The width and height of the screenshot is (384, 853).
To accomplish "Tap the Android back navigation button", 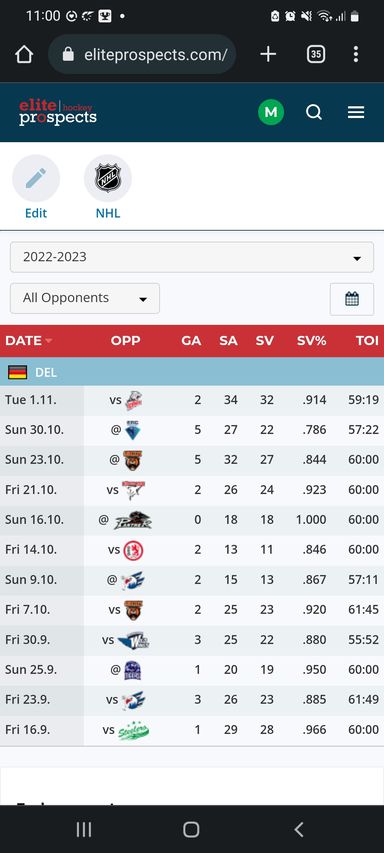I will (x=299, y=829).
